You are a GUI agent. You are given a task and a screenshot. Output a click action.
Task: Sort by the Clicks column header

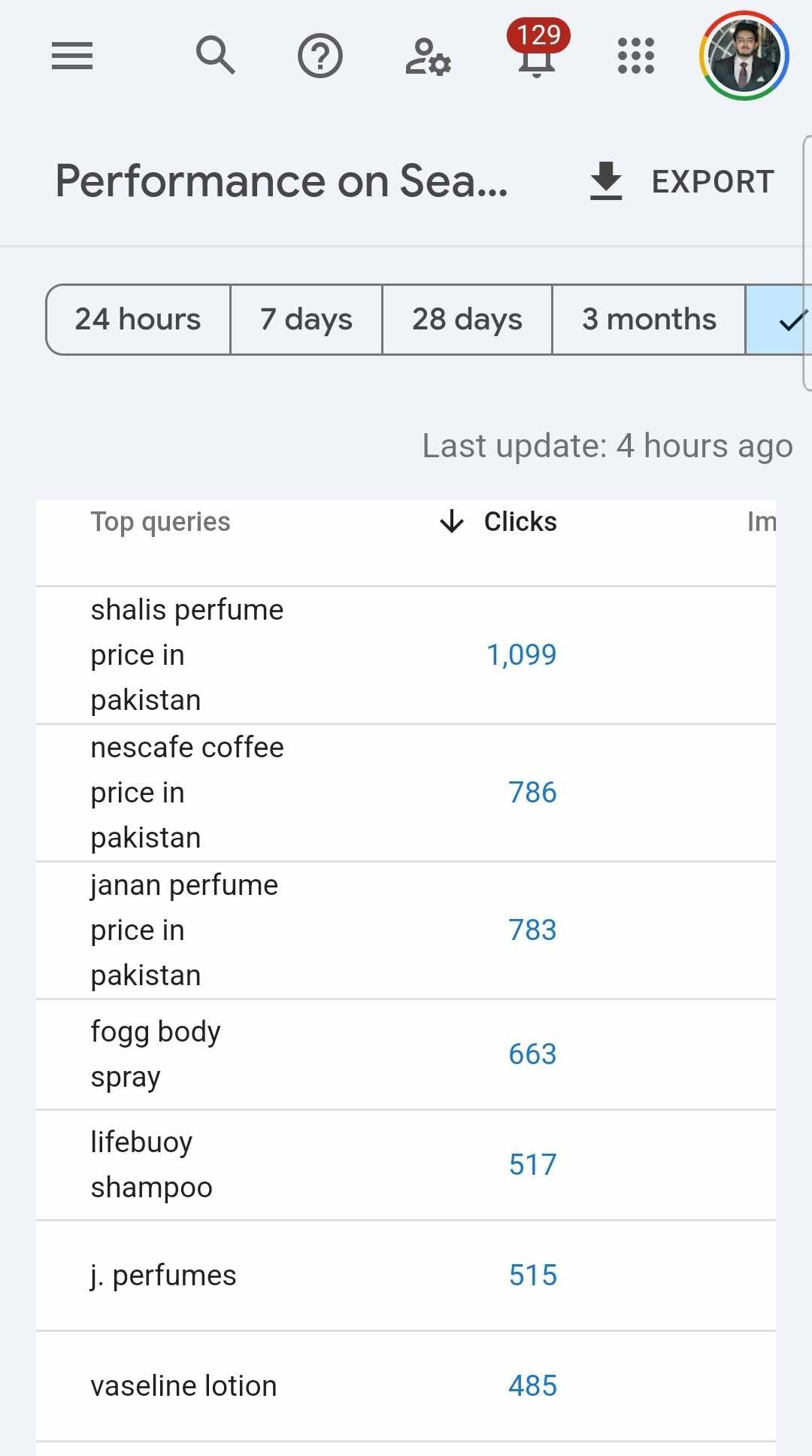point(520,522)
